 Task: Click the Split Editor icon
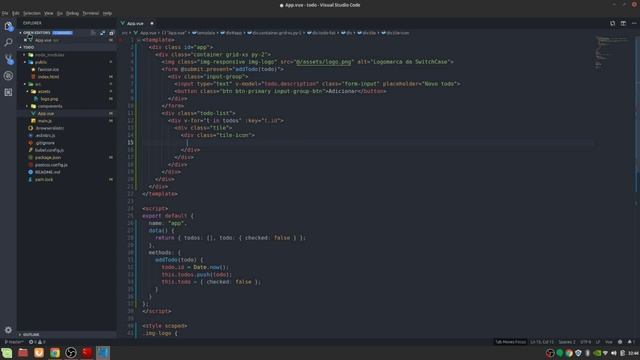click(x=623, y=23)
